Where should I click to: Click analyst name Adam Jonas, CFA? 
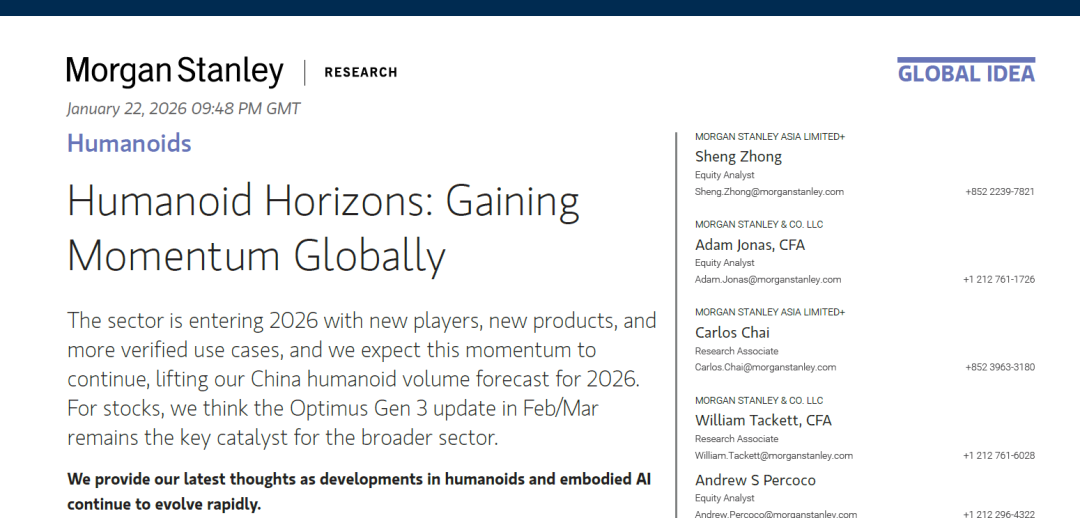pyautogui.click(x=750, y=245)
